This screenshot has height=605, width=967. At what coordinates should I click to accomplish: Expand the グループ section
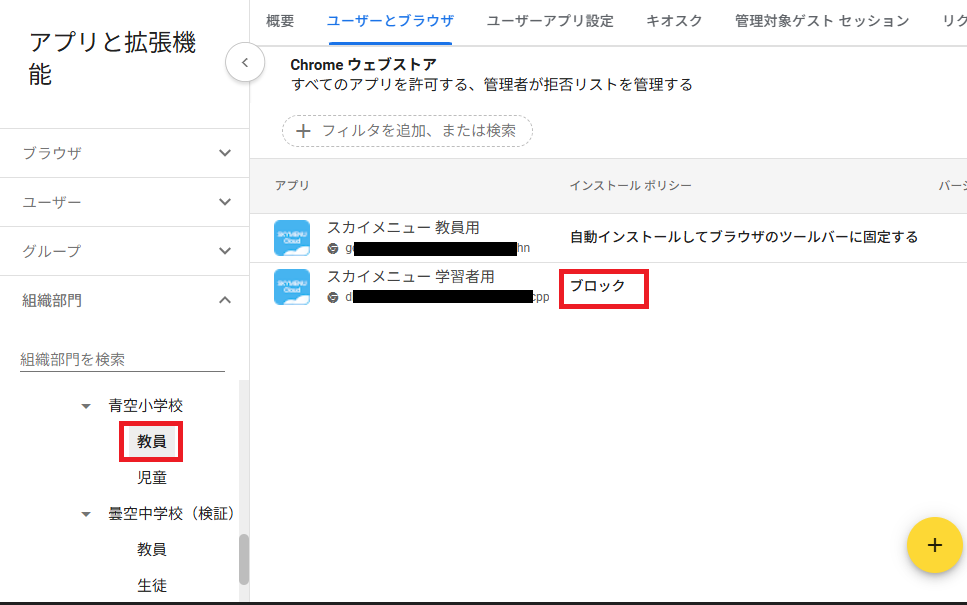(225, 251)
